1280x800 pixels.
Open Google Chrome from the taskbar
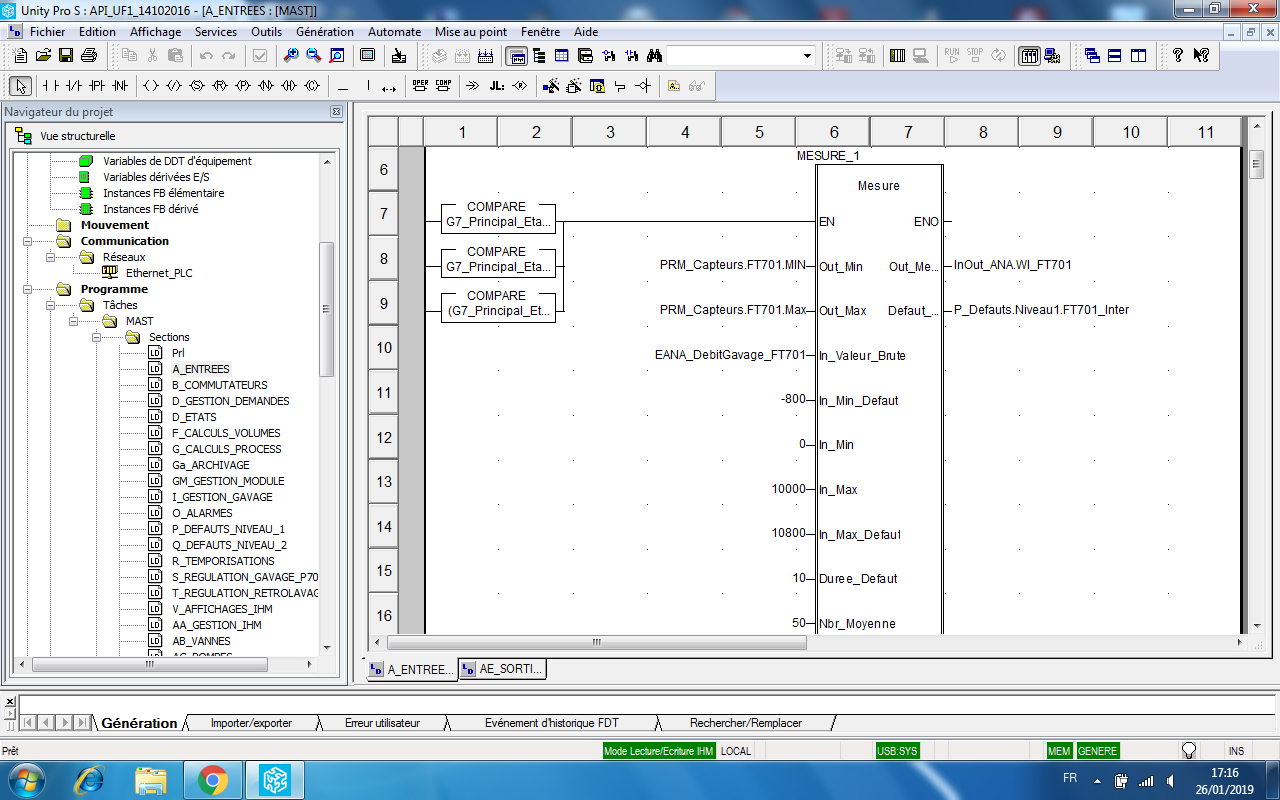click(212, 778)
